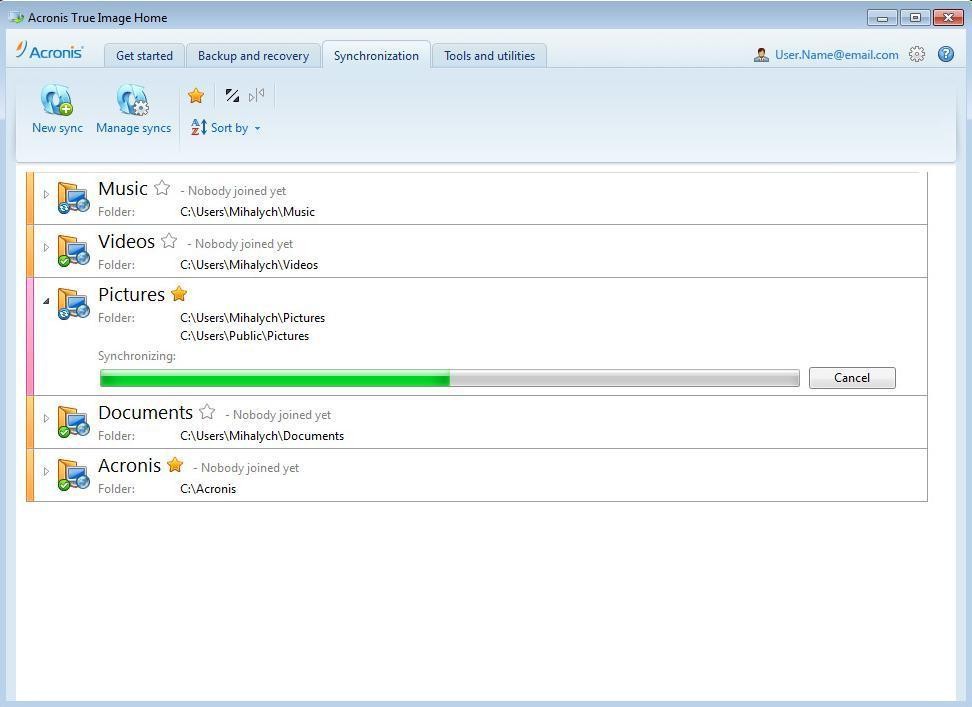Click the A-Z sort icon
Image resolution: width=972 pixels, height=707 pixels.
(x=198, y=128)
